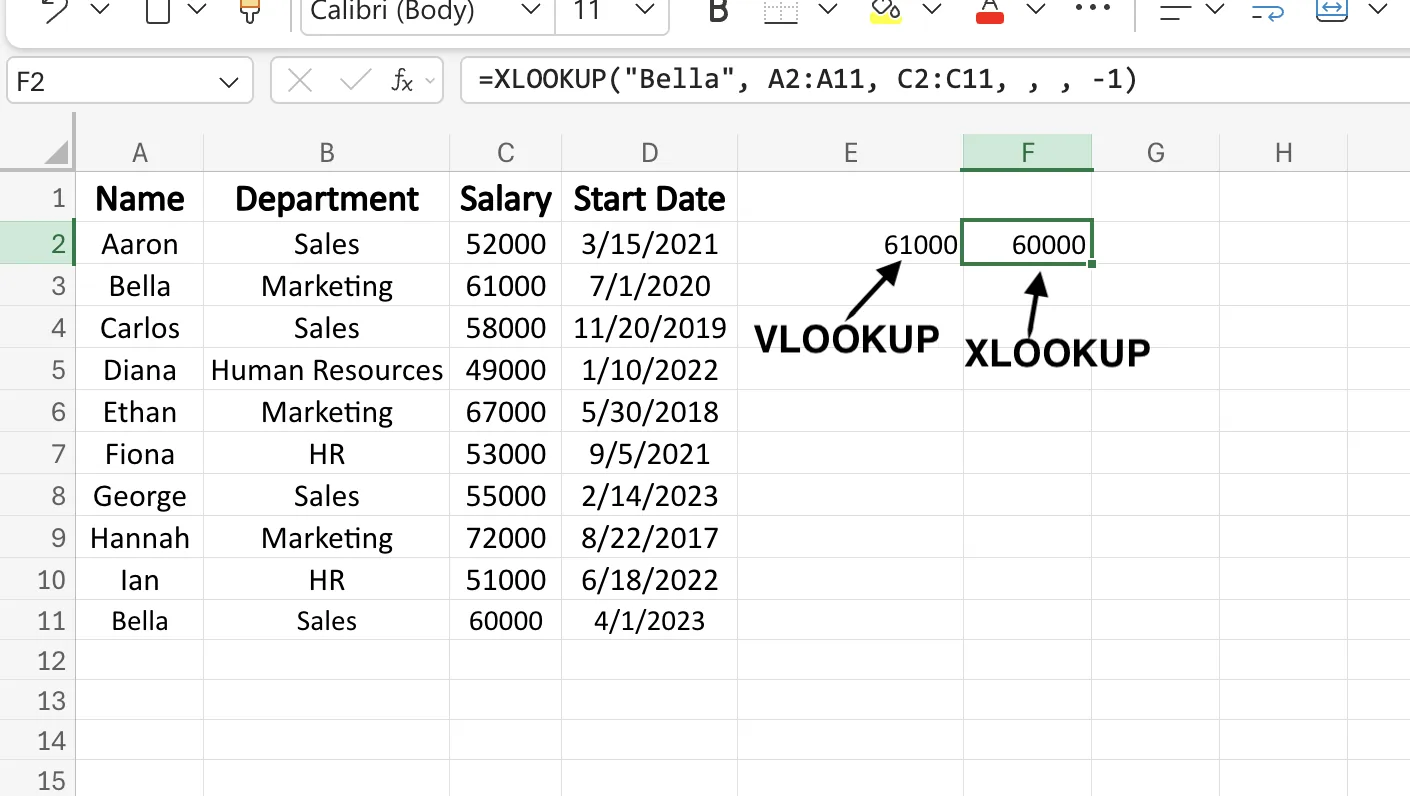This screenshot has width=1410, height=796.
Task: Select row 2 header
Action: 38,244
